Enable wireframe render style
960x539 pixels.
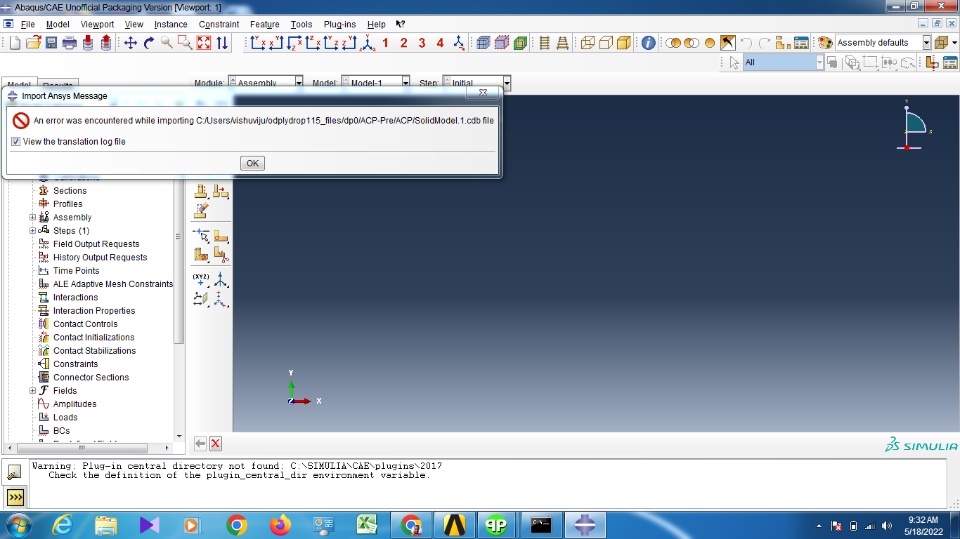[588, 43]
